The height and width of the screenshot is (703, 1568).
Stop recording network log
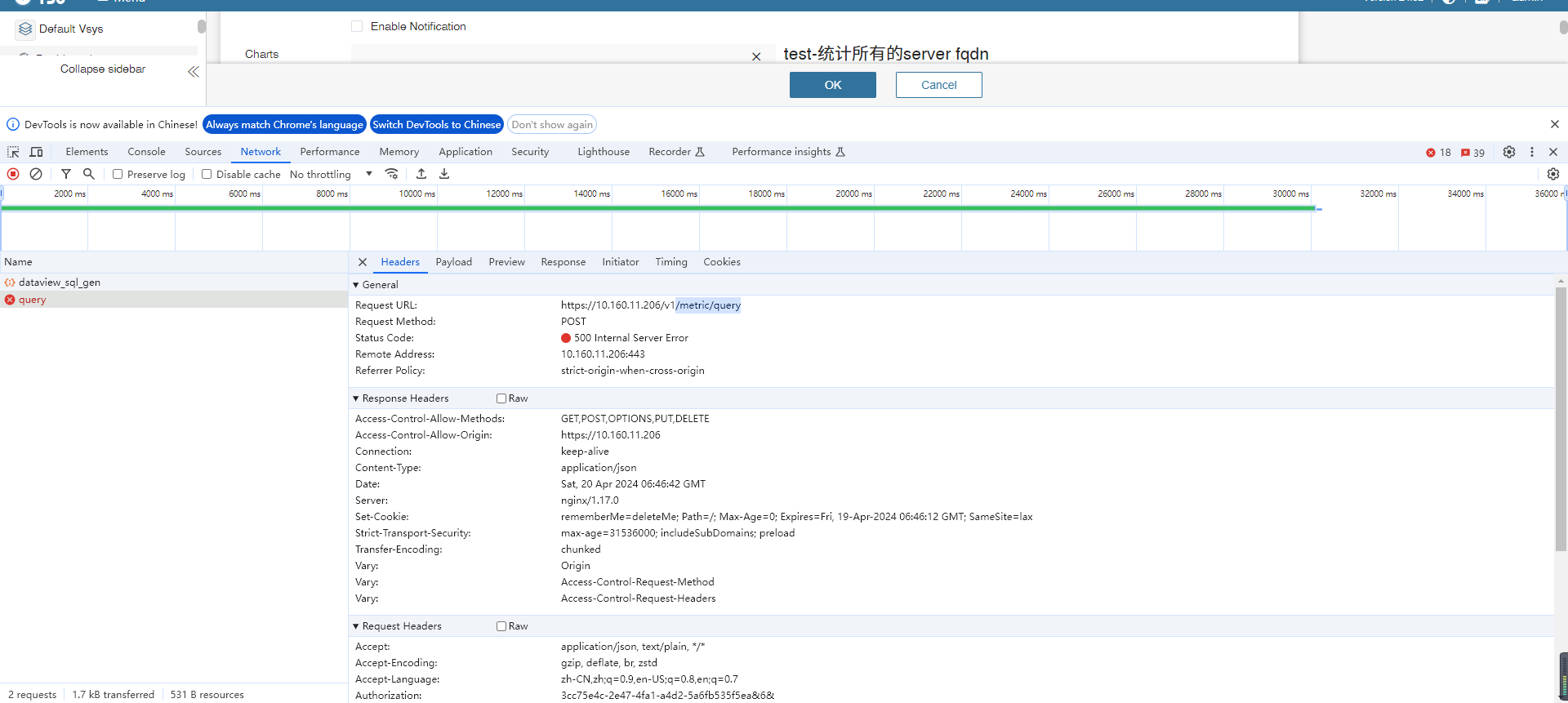[13, 174]
